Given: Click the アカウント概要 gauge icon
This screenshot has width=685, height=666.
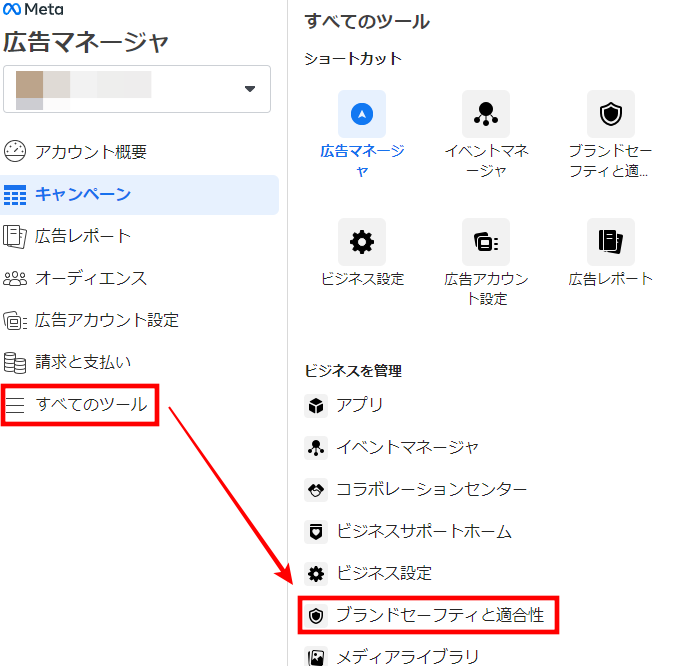Looking at the screenshot, I should pos(15,151).
